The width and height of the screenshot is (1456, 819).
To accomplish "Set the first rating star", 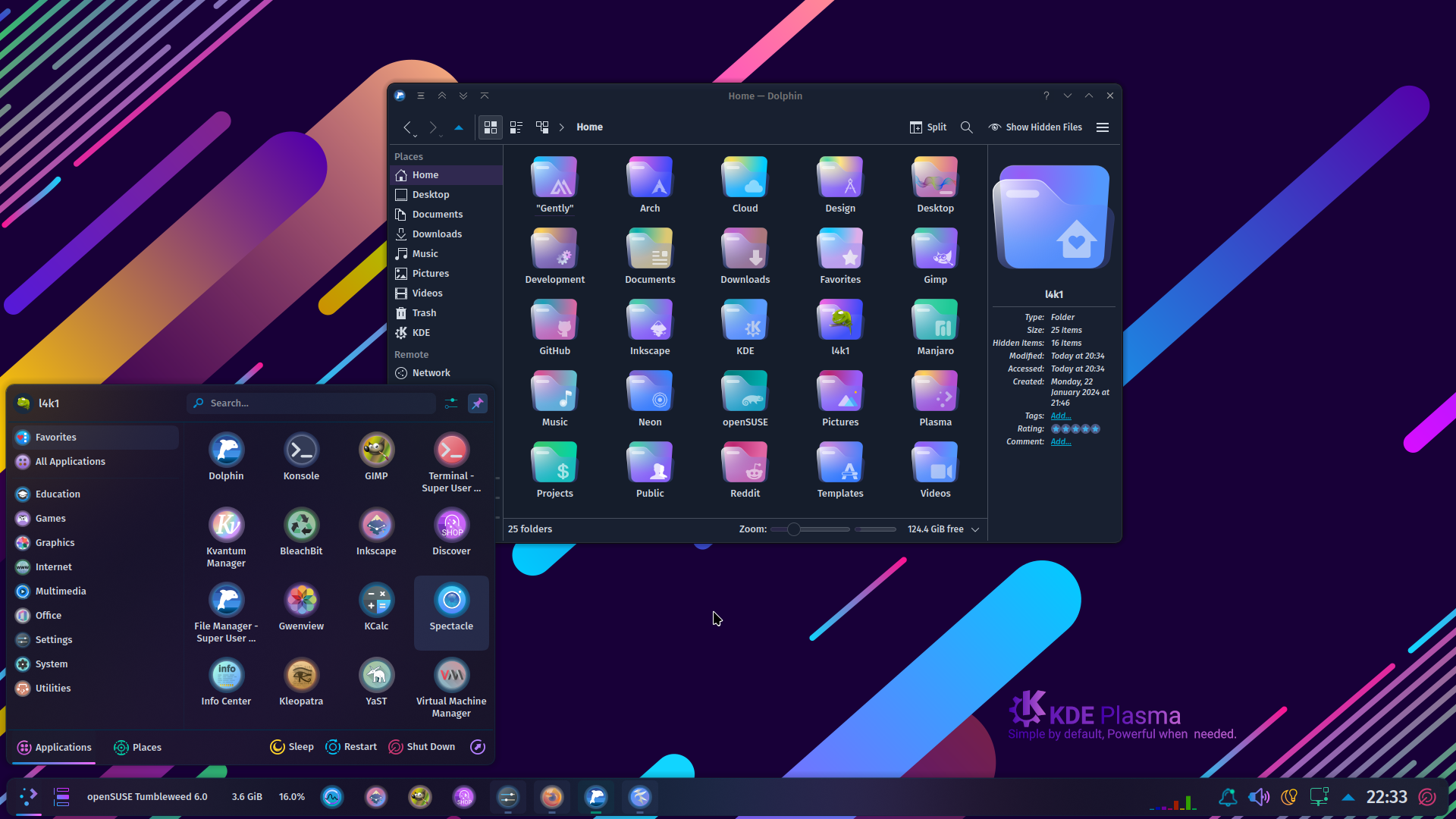I will click(1056, 429).
